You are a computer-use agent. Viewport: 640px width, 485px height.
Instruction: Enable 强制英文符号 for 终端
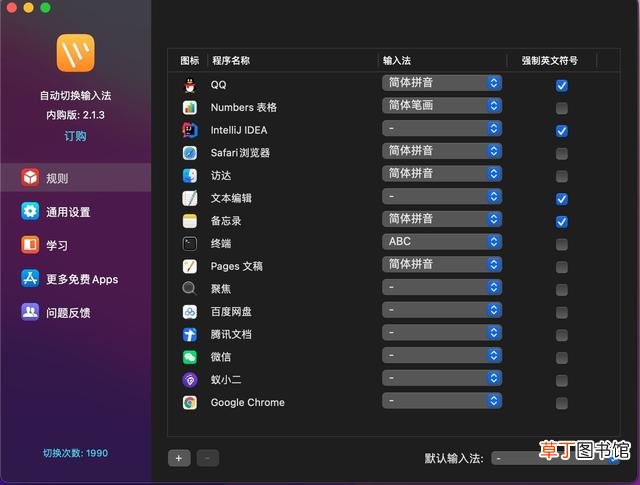click(562, 244)
